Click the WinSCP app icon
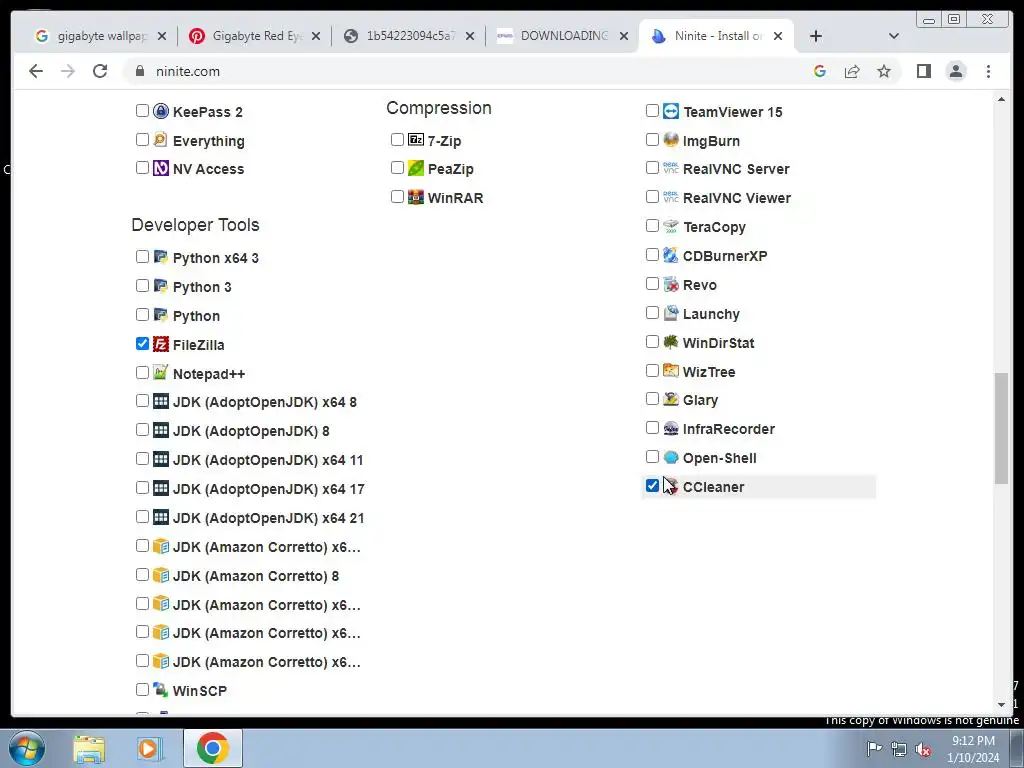 click(x=161, y=690)
